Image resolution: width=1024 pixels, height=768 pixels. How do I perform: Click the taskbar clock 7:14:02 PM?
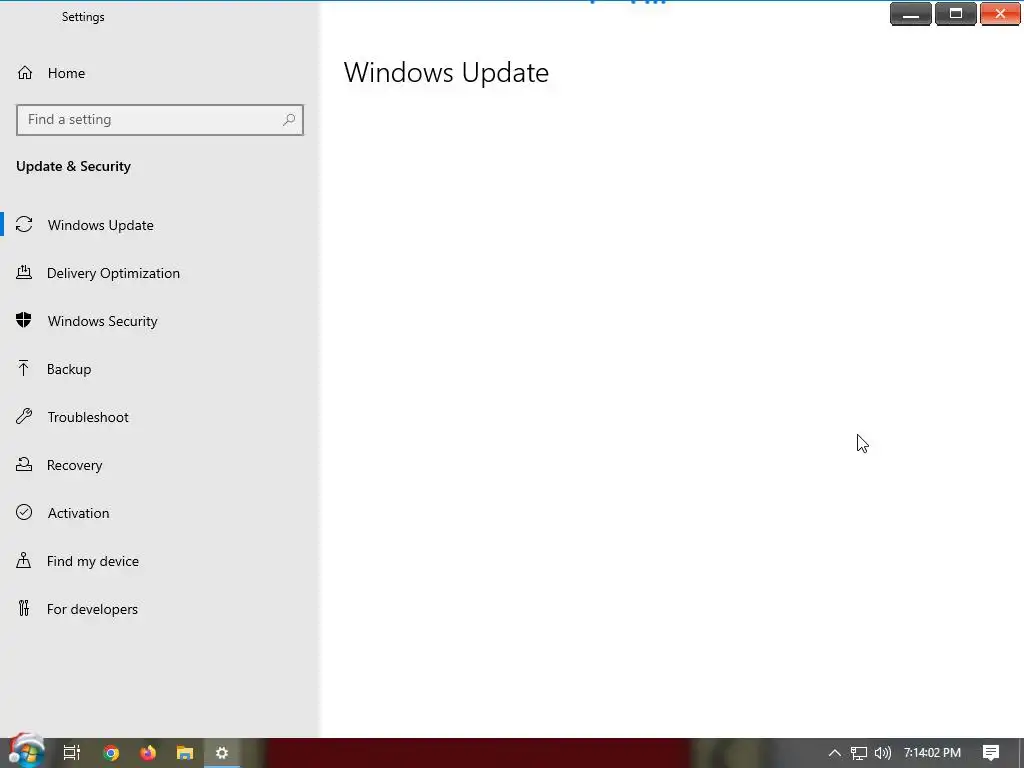coord(932,753)
